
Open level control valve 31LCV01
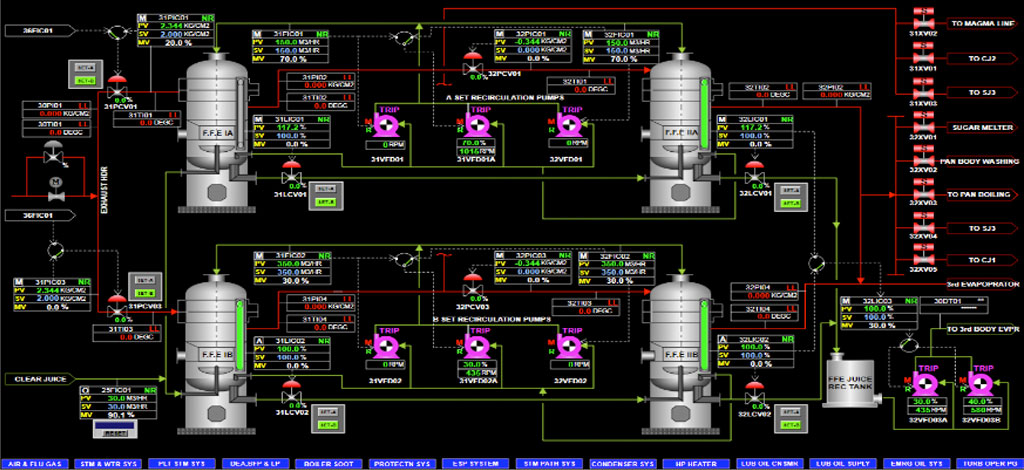coord(290,173)
